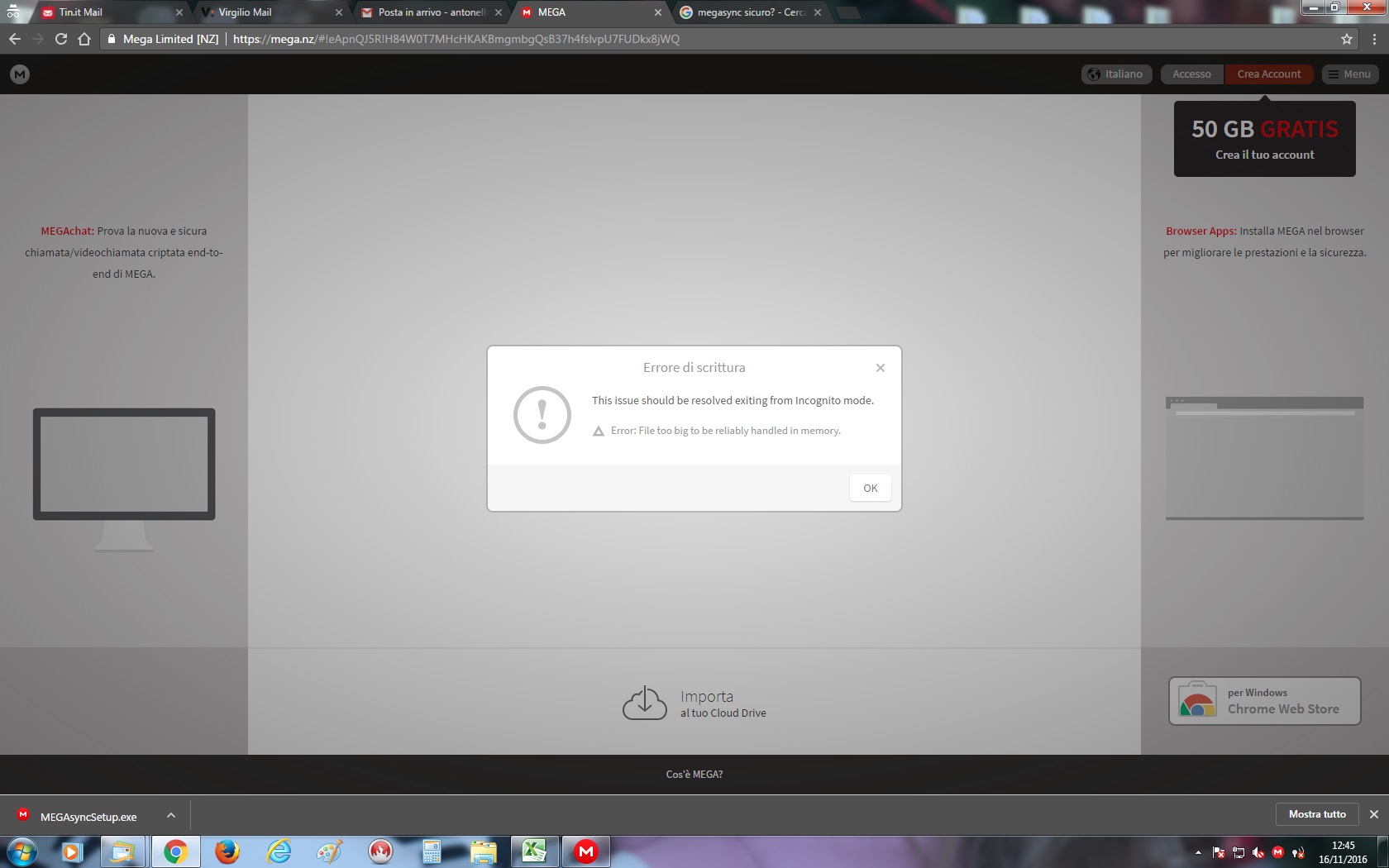This screenshot has height=868, width=1389.
Task: Open Windows Explorer folder from taskbar
Action: pos(483,851)
